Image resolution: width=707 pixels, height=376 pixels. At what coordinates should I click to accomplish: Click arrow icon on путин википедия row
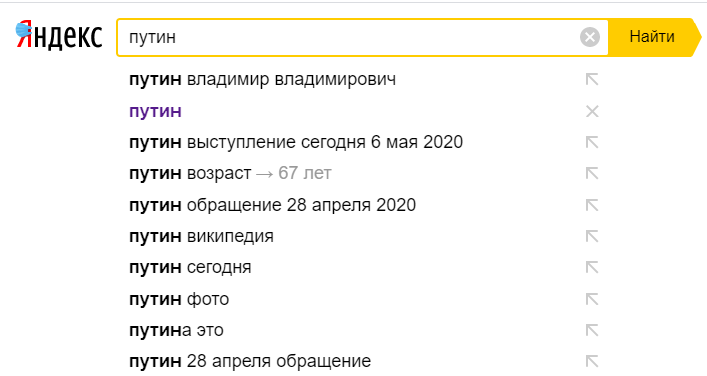pos(592,236)
